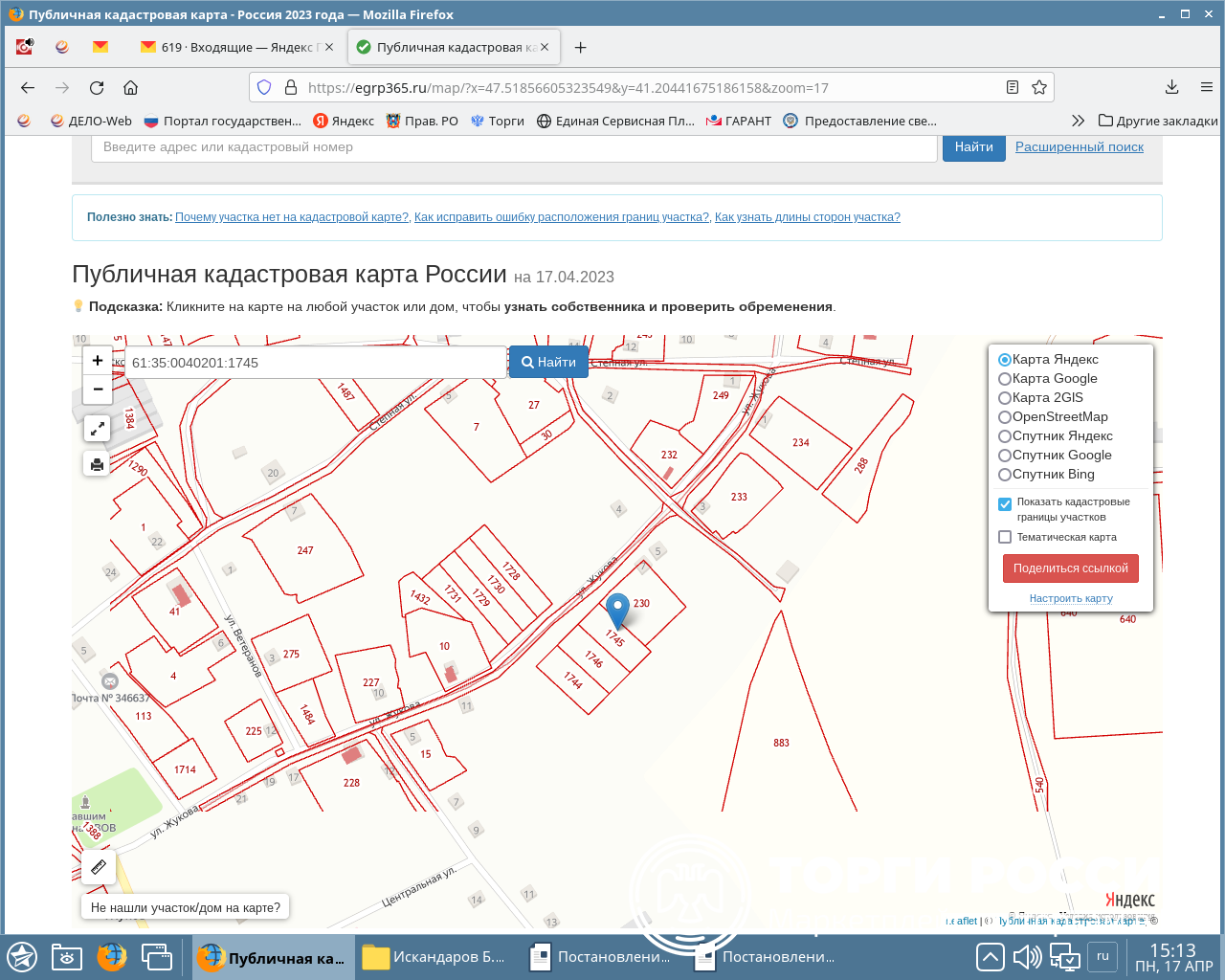Click the print map icon
This screenshot has width=1225, height=980.
pos(98,465)
